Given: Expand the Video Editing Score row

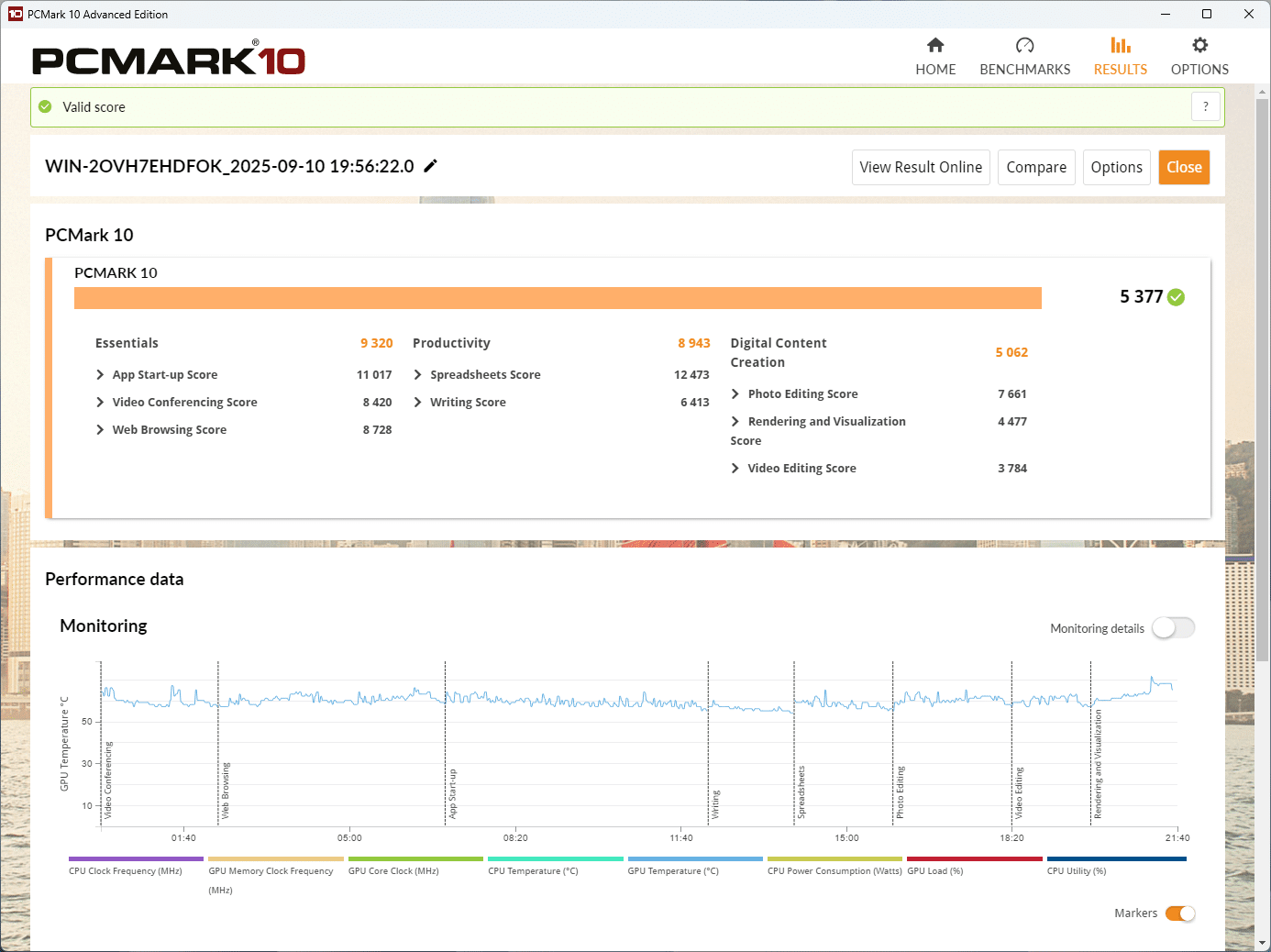Looking at the screenshot, I should tap(735, 469).
